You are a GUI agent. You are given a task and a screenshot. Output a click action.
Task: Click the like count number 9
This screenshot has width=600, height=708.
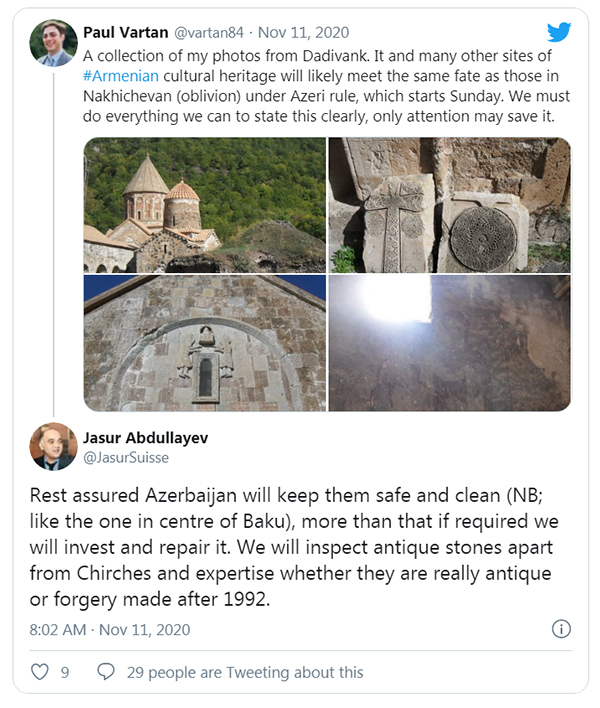coord(65,672)
